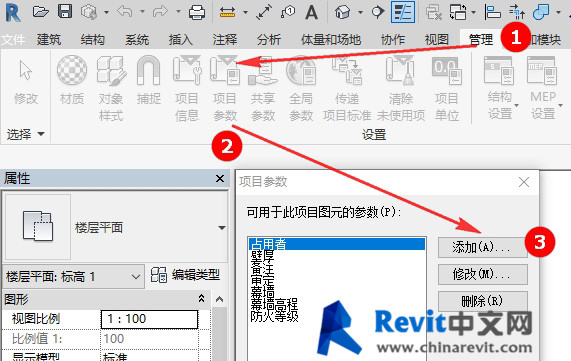
Task: Expand the Select (选择) panel dropdown
Action: [25, 134]
